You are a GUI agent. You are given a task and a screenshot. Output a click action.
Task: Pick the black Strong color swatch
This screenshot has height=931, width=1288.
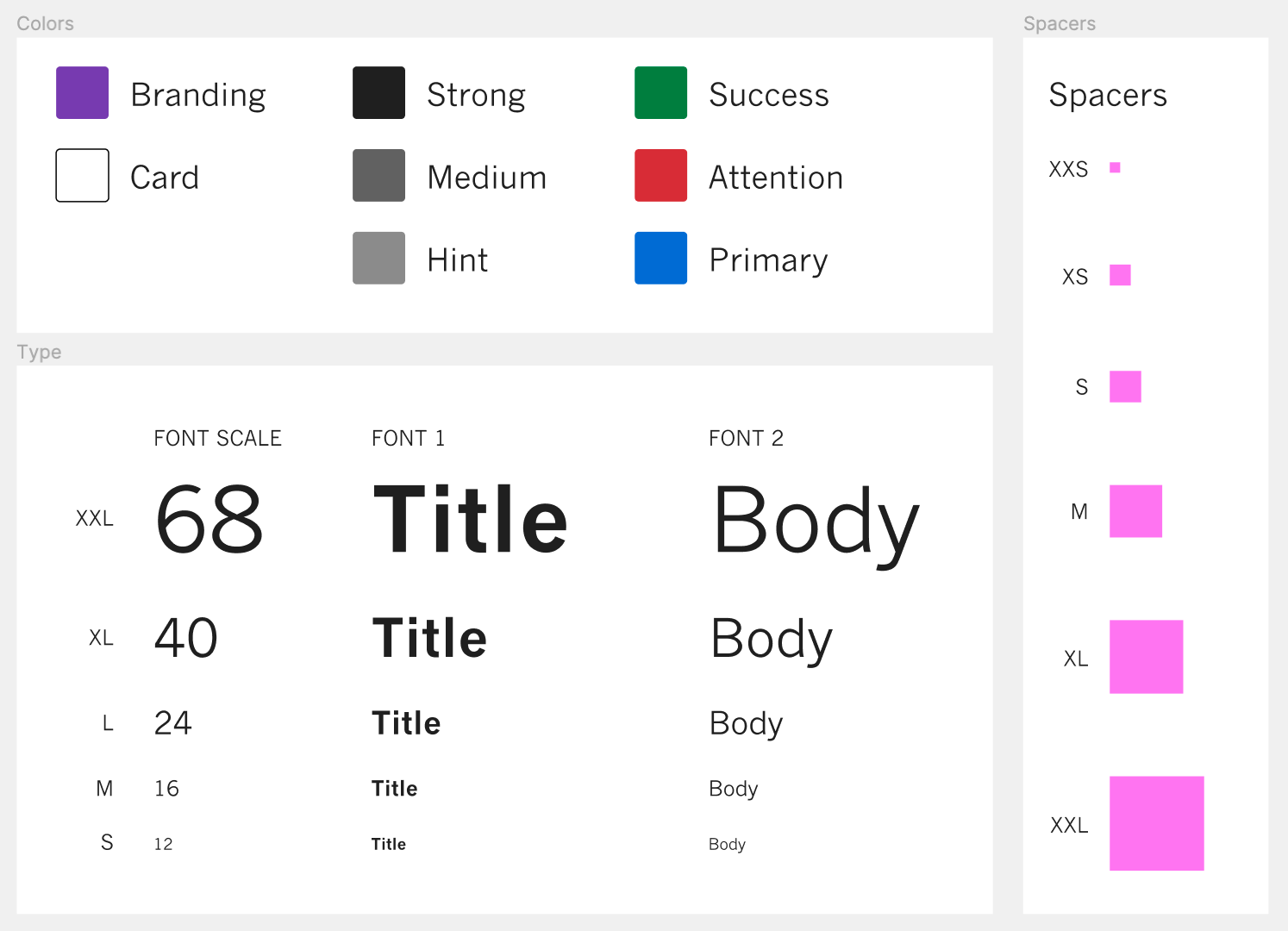tap(378, 92)
